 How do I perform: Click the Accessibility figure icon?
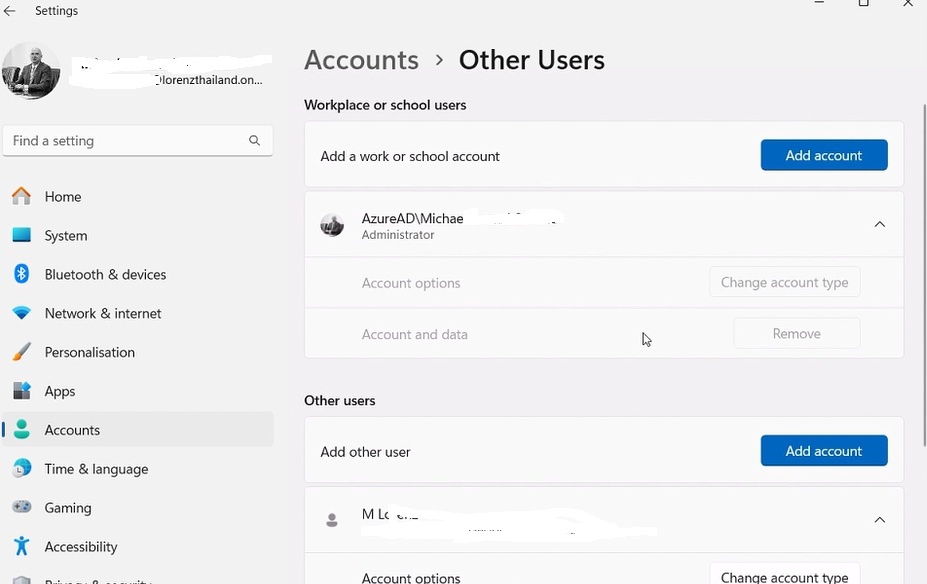(21, 547)
